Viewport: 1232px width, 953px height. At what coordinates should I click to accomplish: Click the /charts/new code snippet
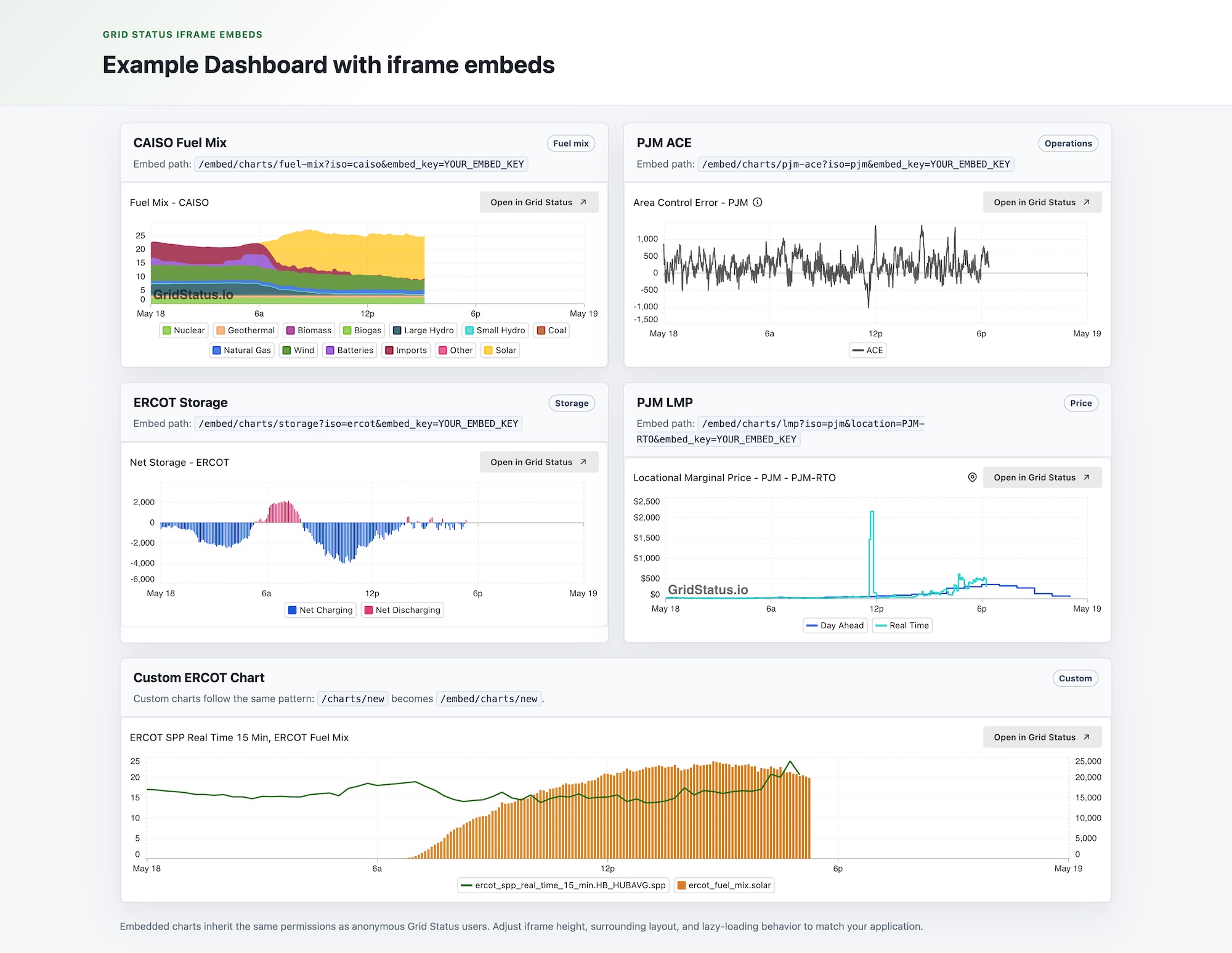point(353,699)
